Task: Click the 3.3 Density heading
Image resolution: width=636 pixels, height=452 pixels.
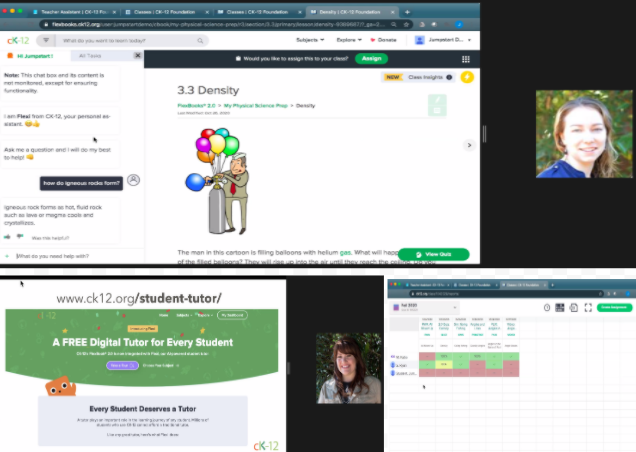Action: click(208, 90)
